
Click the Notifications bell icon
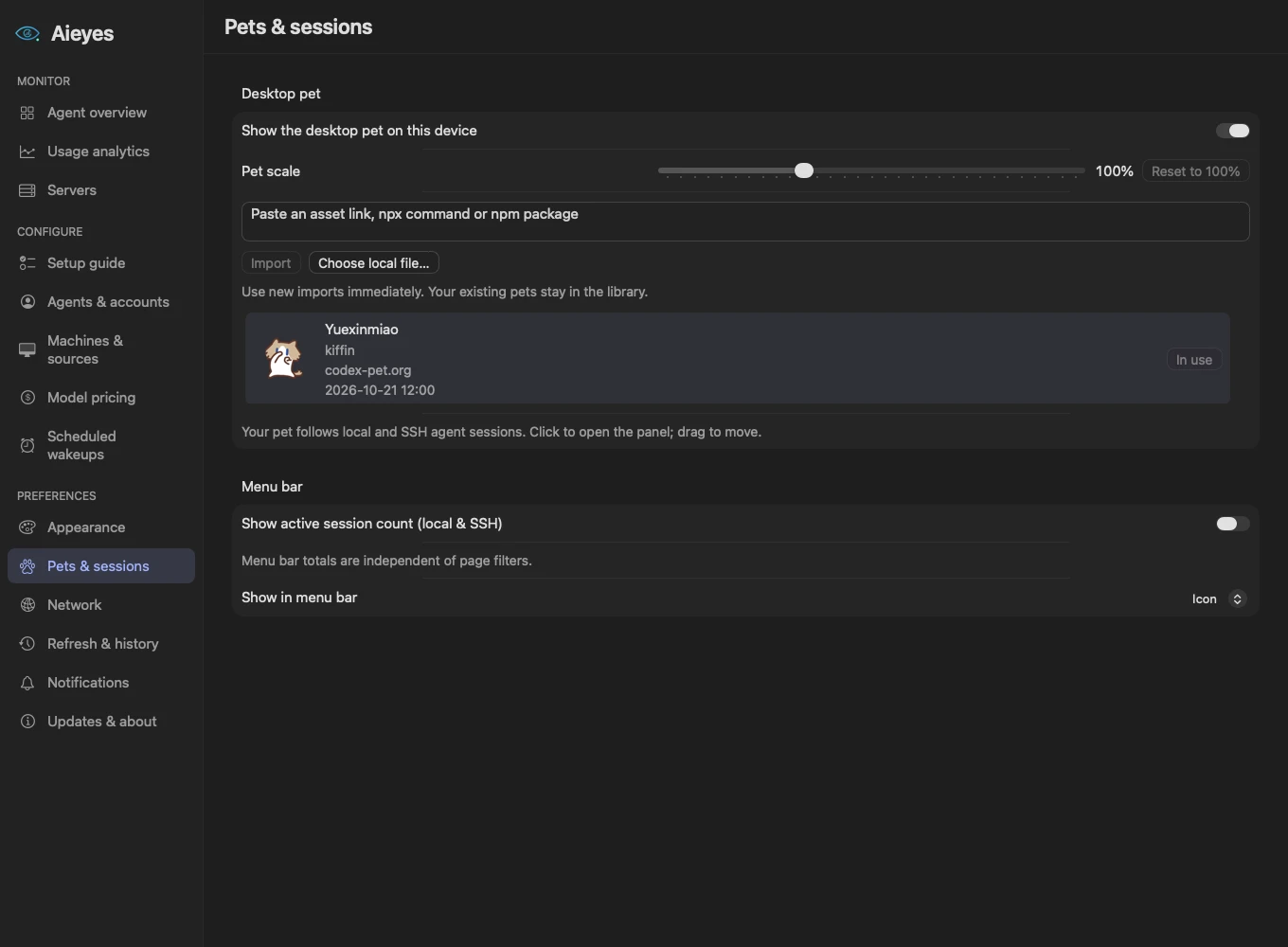click(27, 683)
